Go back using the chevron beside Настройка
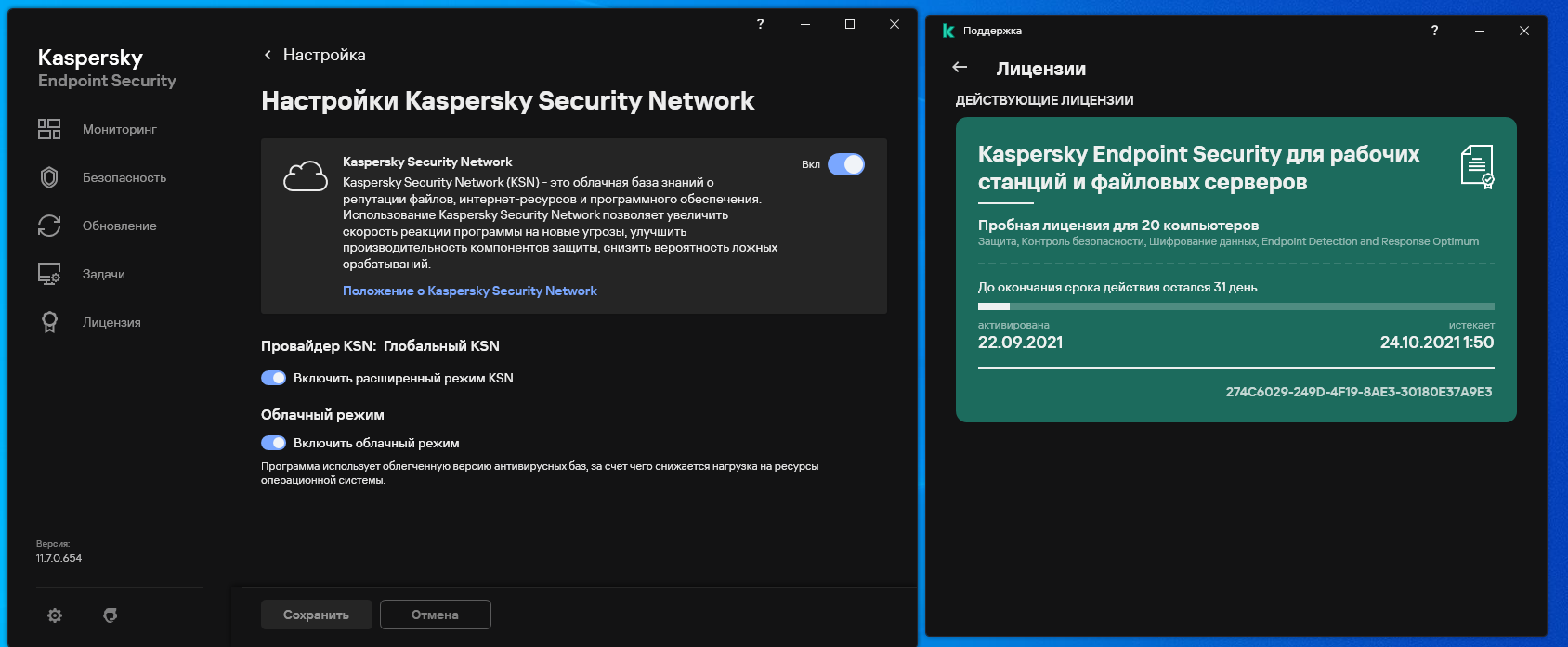The image size is (1568, 647). [x=268, y=55]
